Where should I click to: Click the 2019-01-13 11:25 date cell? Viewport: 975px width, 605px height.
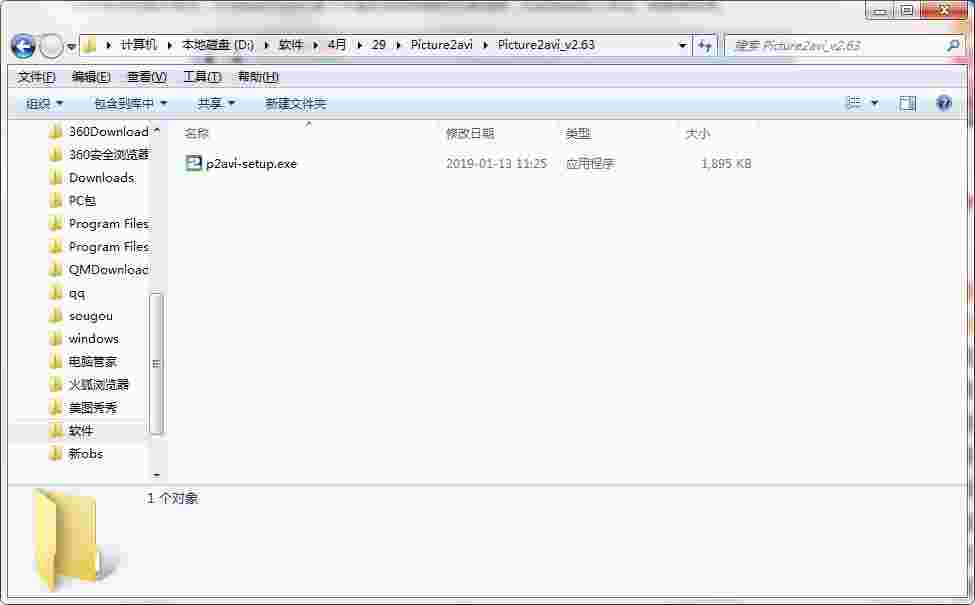click(x=496, y=164)
